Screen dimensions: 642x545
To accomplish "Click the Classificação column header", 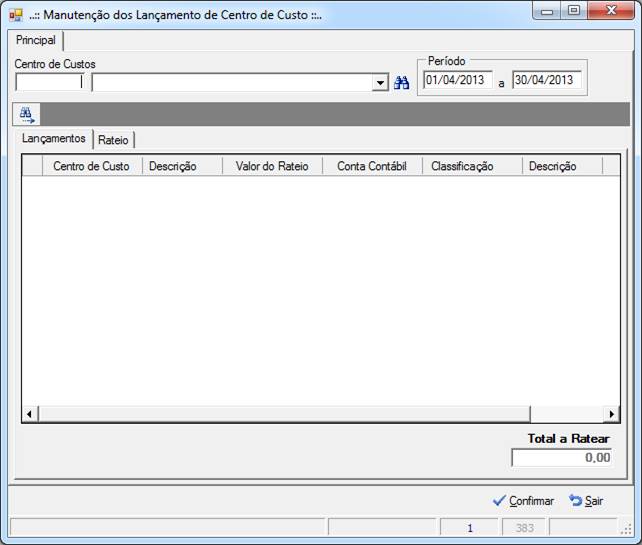I will click(x=472, y=166).
